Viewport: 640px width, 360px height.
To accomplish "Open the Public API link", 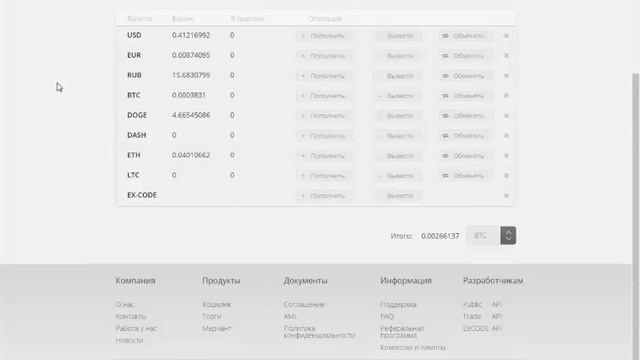I will coord(482,304).
